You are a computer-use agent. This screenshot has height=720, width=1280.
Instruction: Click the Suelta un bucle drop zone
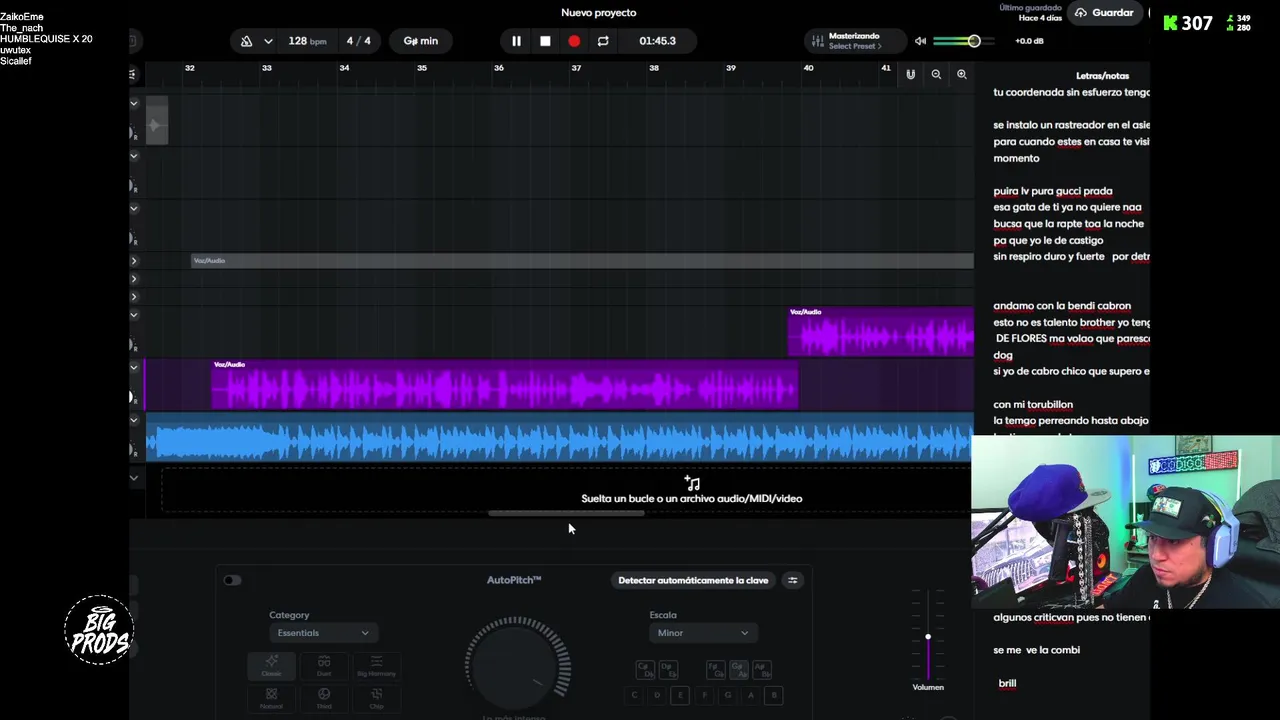pos(566,490)
